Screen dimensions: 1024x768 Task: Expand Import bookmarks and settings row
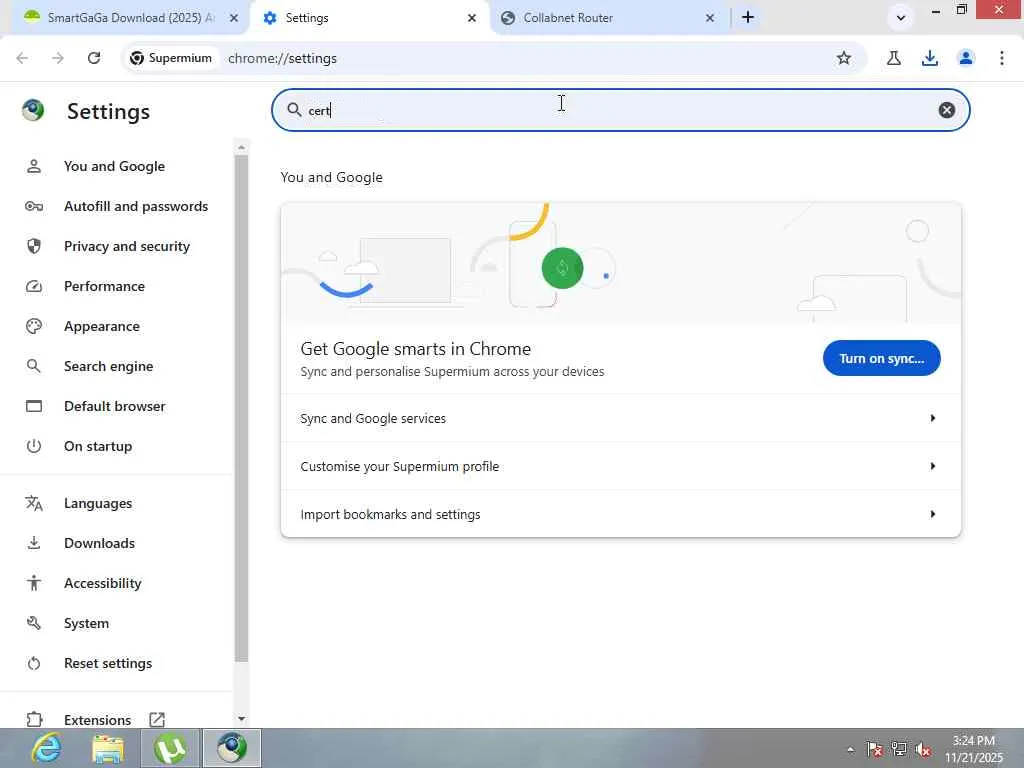[620, 514]
